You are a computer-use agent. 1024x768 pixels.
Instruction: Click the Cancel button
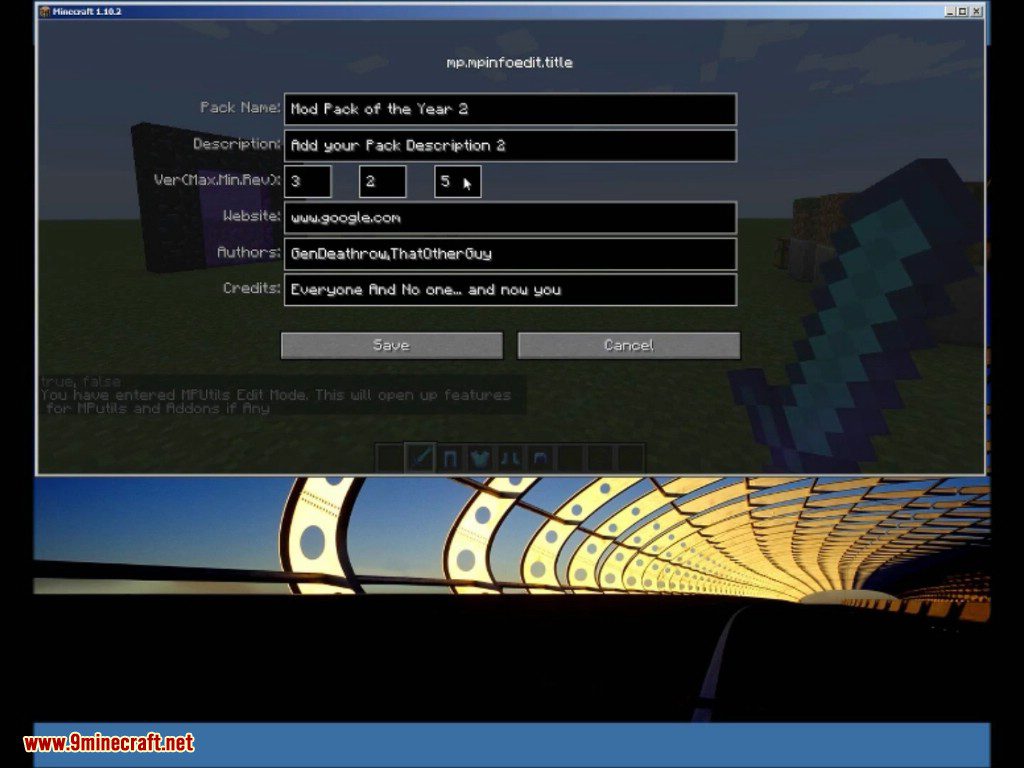pos(629,345)
